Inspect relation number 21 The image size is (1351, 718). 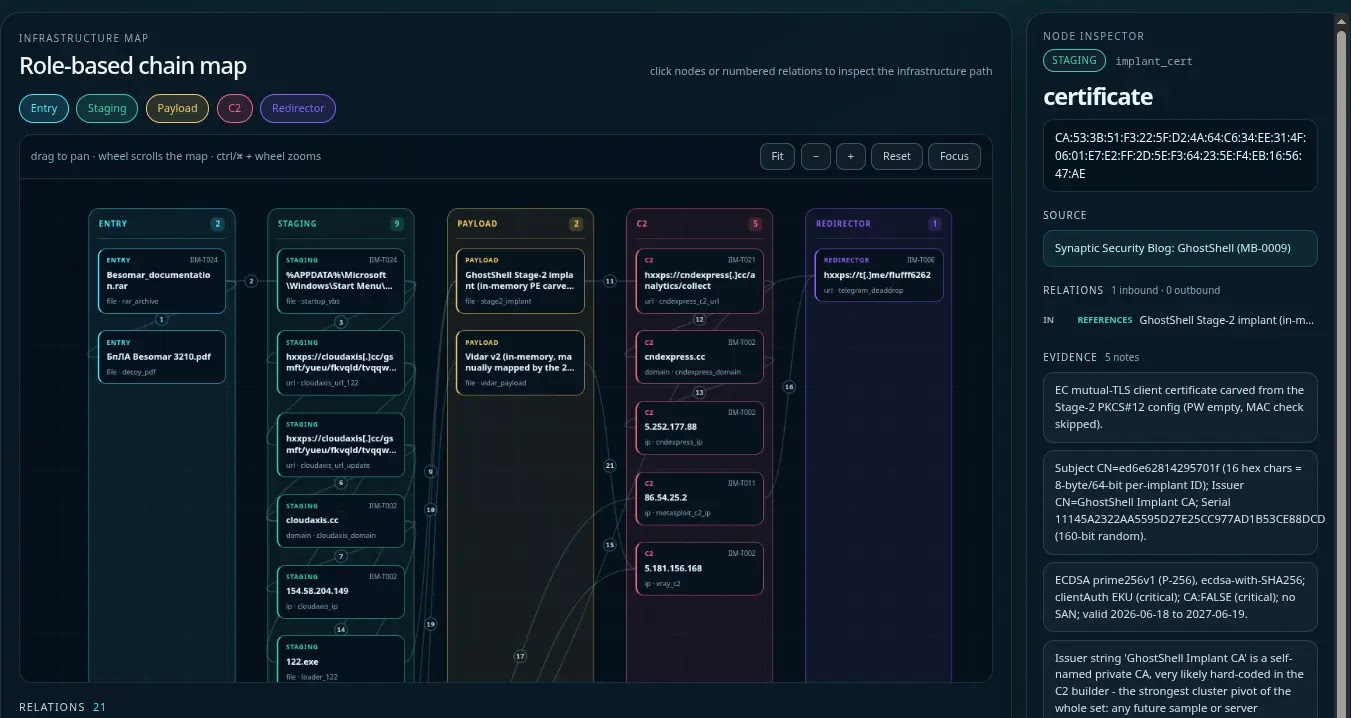610,465
